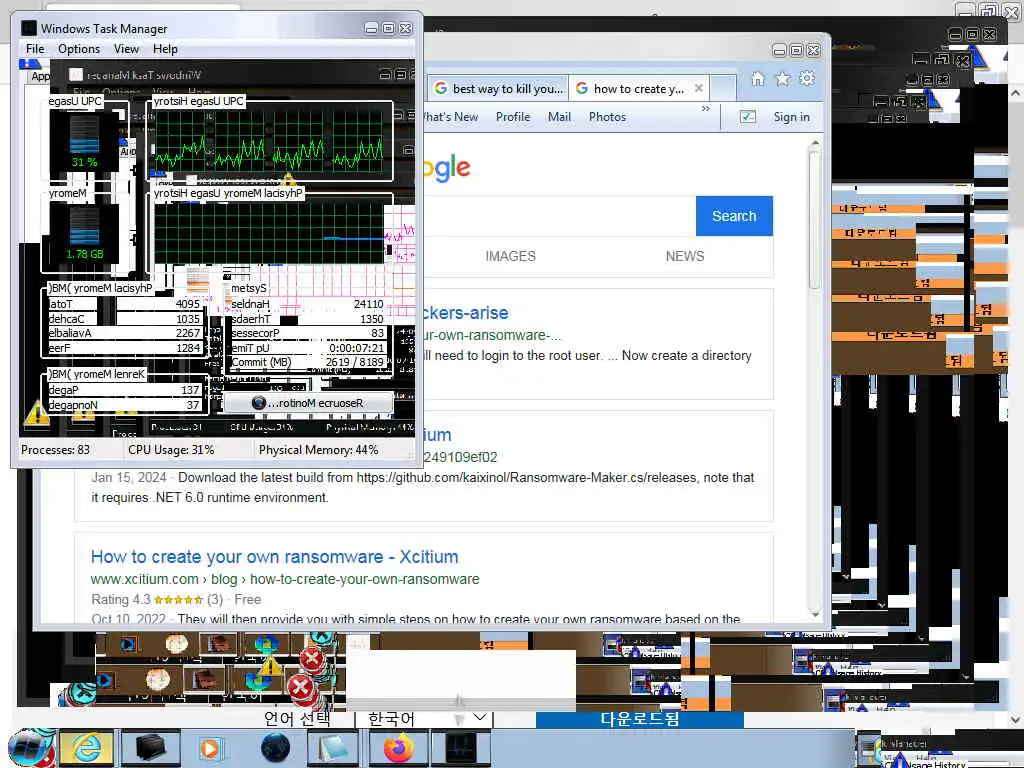This screenshot has height=768, width=1024.
Task: Open the Photos favorites bar link
Action: click(607, 117)
